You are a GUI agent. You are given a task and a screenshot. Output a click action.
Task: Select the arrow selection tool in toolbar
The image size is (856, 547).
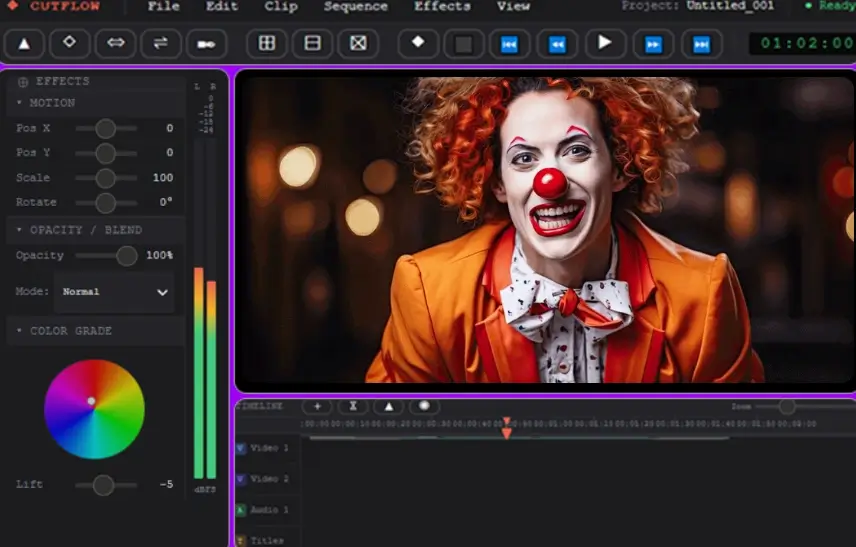coord(25,44)
